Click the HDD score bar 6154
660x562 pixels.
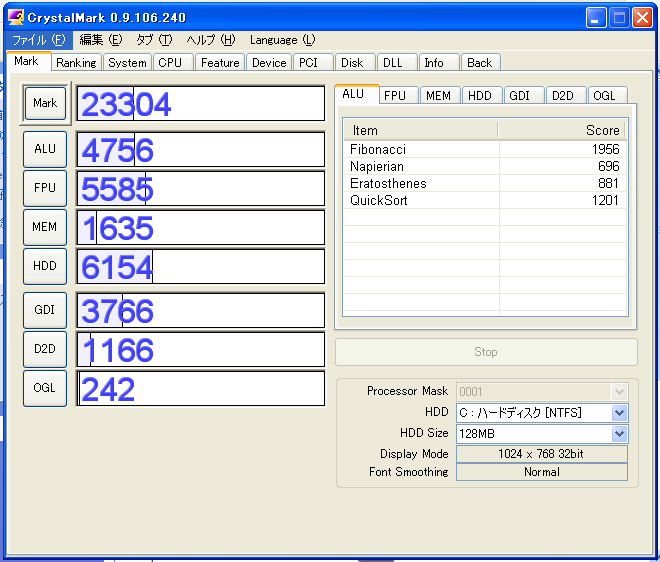pos(201,266)
